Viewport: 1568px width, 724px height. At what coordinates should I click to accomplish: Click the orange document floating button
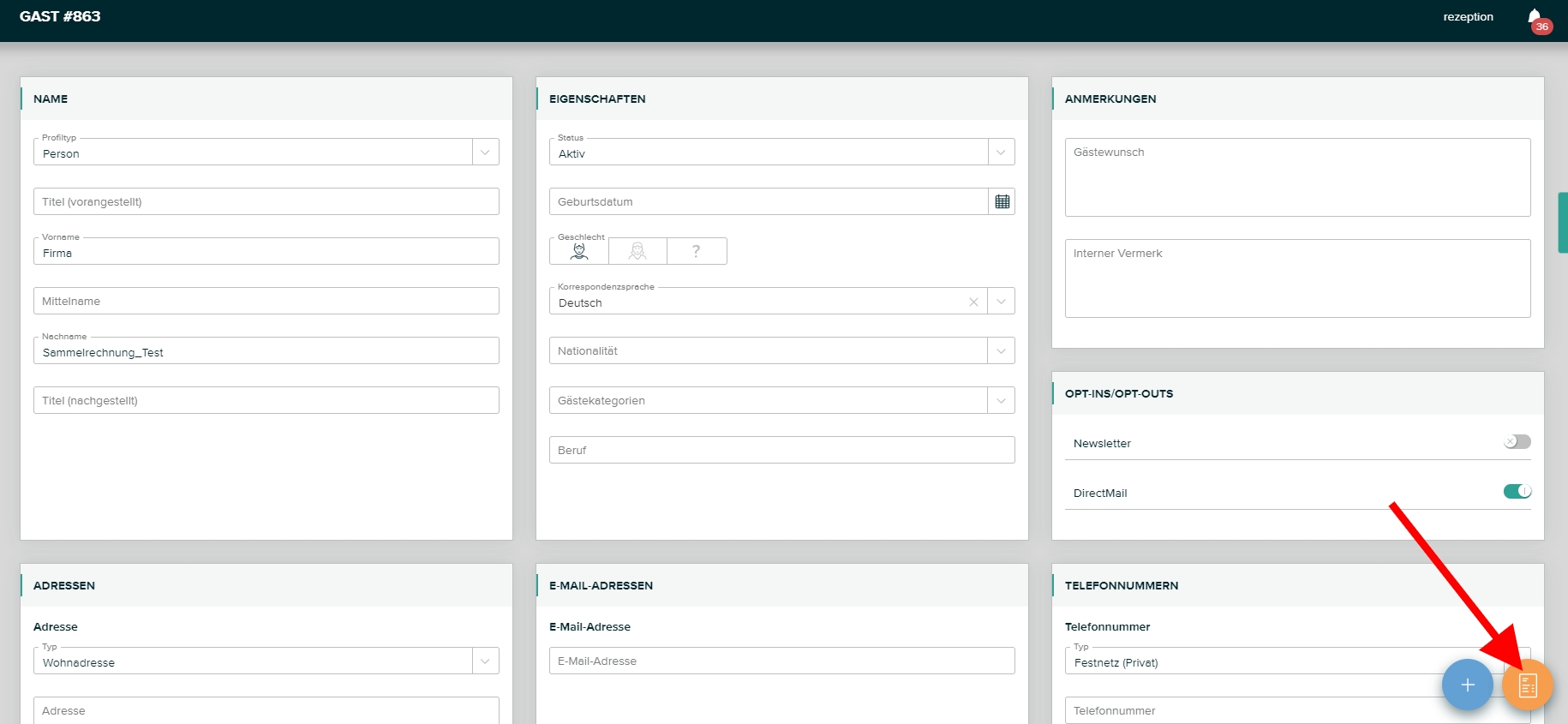click(1527, 685)
